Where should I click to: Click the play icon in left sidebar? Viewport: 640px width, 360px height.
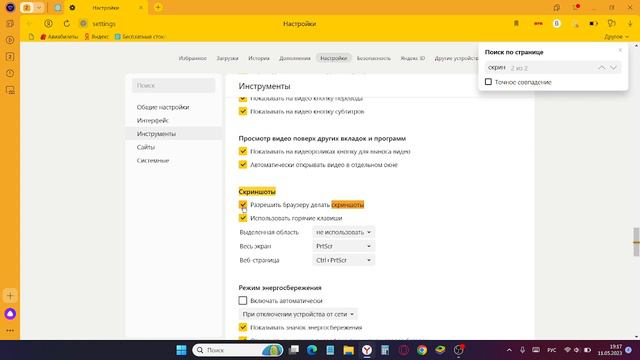point(10,40)
